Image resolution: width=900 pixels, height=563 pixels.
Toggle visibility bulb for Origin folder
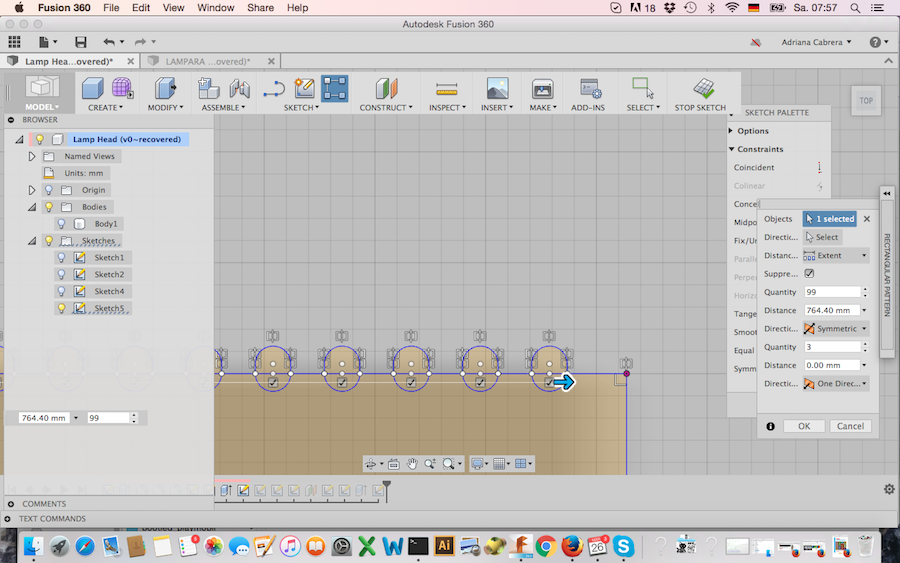[x=49, y=190]
